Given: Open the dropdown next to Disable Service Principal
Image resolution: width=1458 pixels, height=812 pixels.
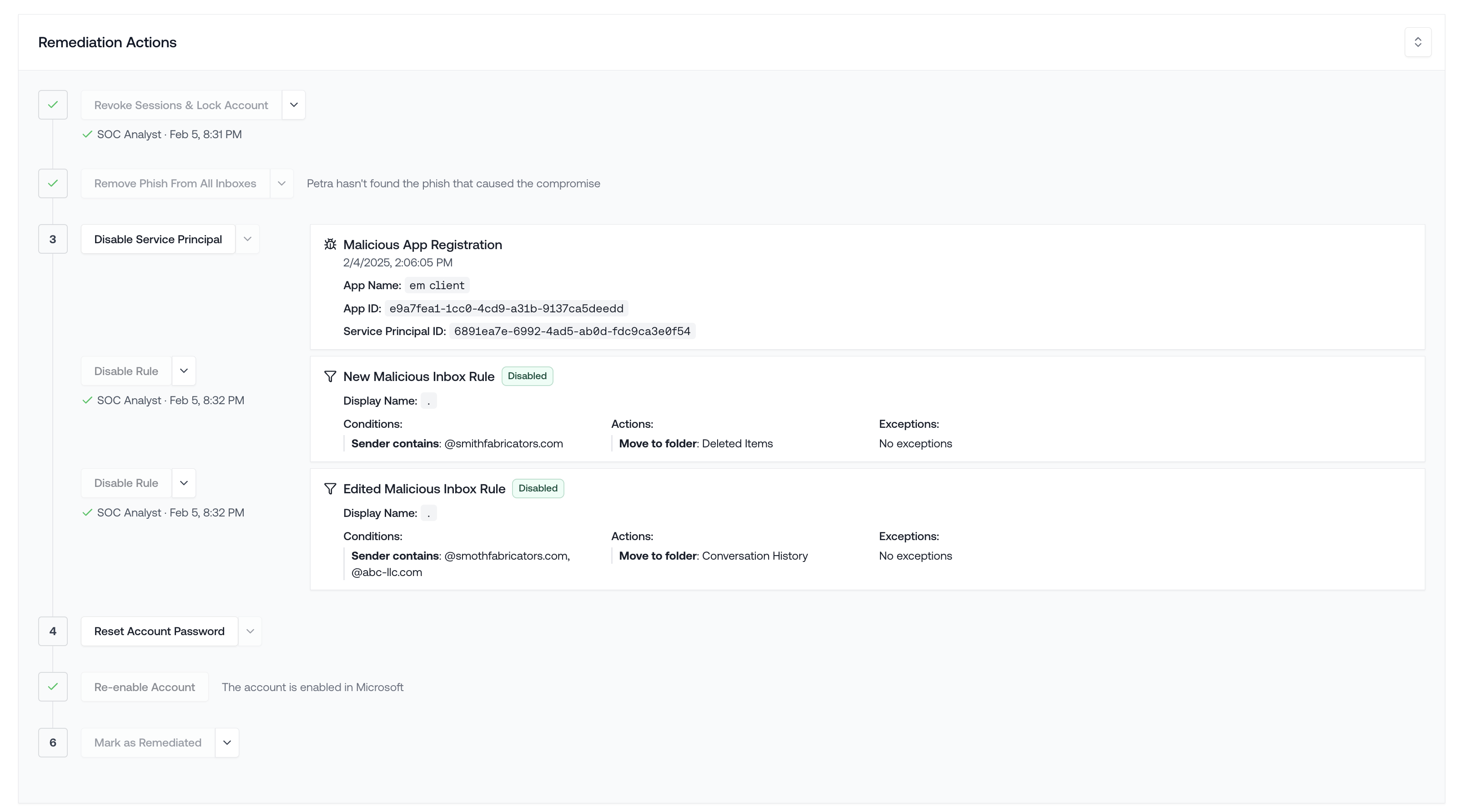Looking at the screenshot, I should [x=247, y=239].
